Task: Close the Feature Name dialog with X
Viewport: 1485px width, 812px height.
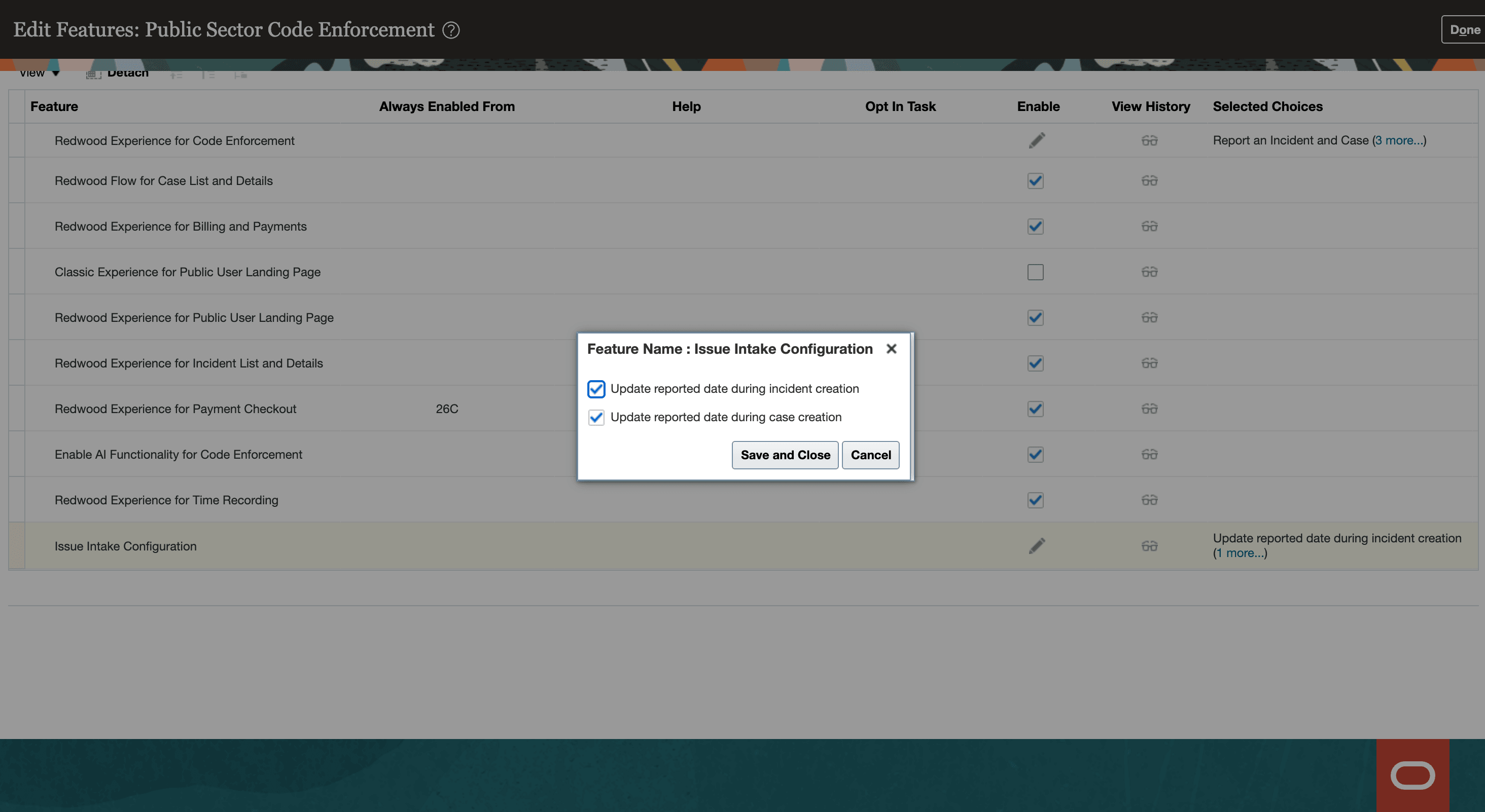Action: [891, 349]
